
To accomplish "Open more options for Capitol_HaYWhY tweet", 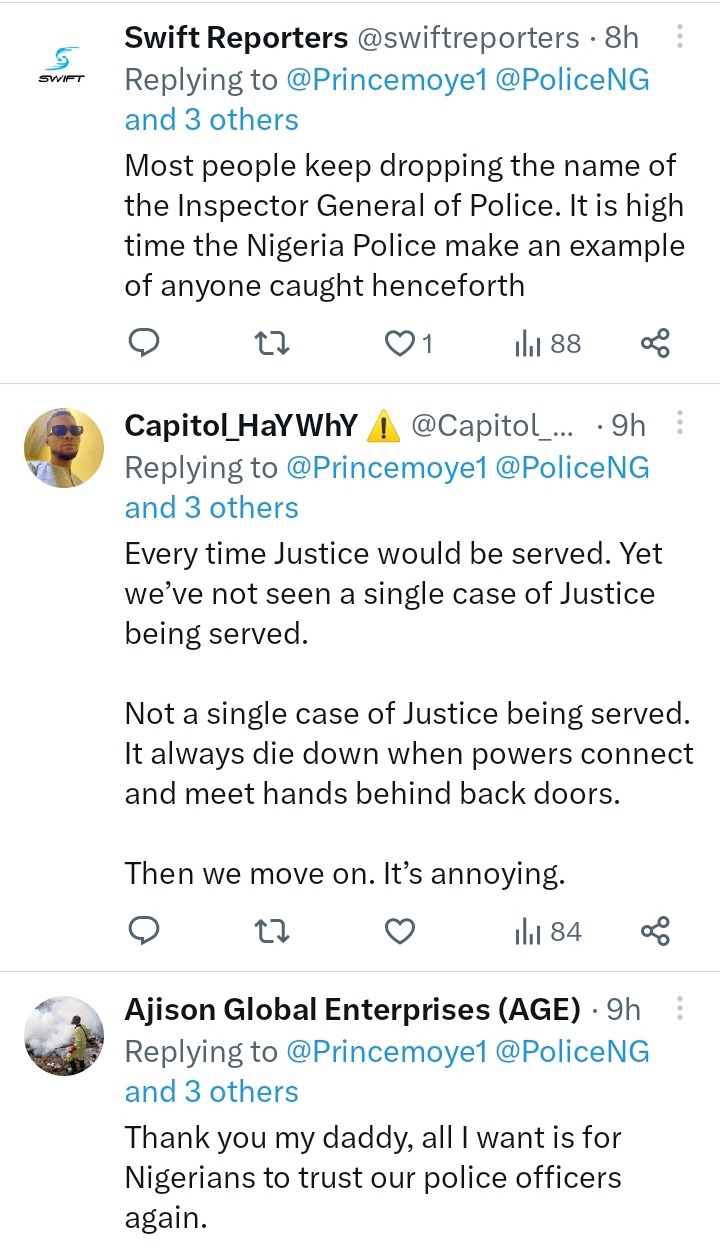I will click(x=680, y=424).
